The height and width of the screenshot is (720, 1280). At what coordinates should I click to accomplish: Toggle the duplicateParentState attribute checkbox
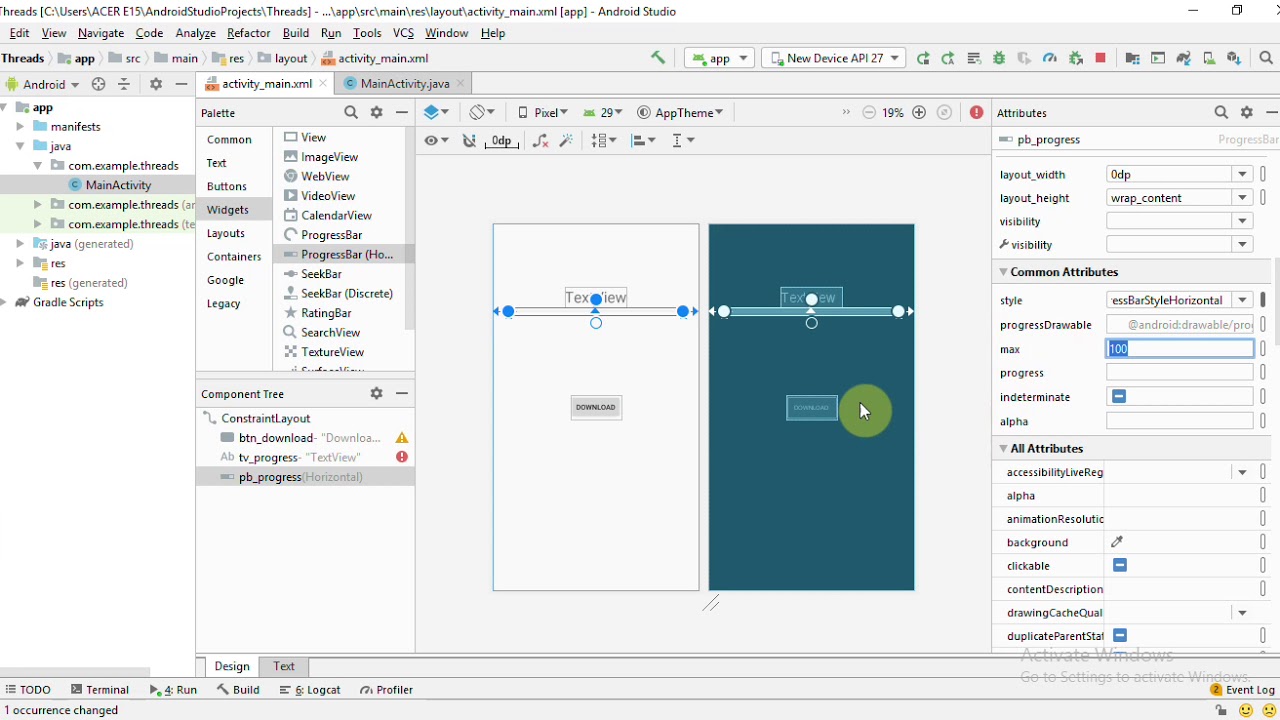click(1120, 636)
